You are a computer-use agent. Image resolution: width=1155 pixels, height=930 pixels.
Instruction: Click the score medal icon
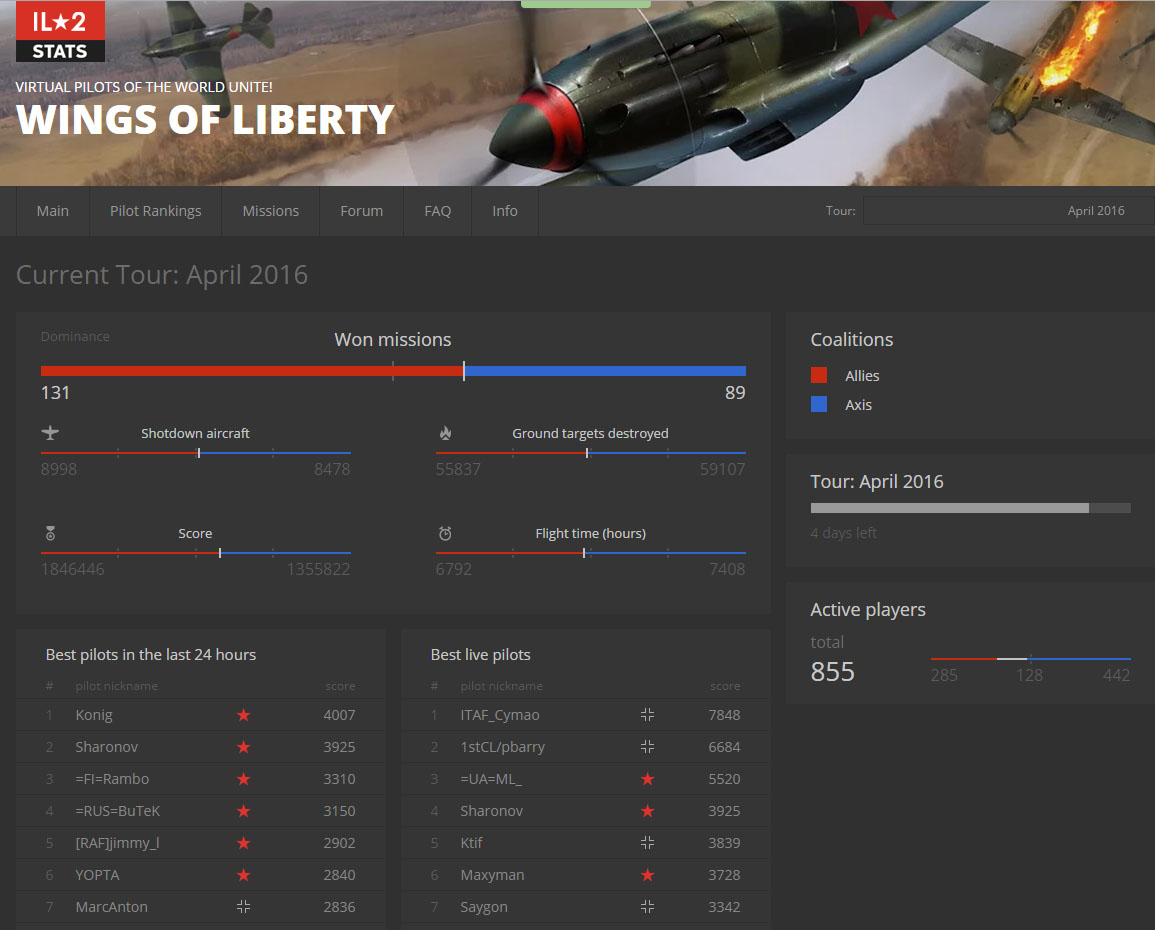[50, 533]
